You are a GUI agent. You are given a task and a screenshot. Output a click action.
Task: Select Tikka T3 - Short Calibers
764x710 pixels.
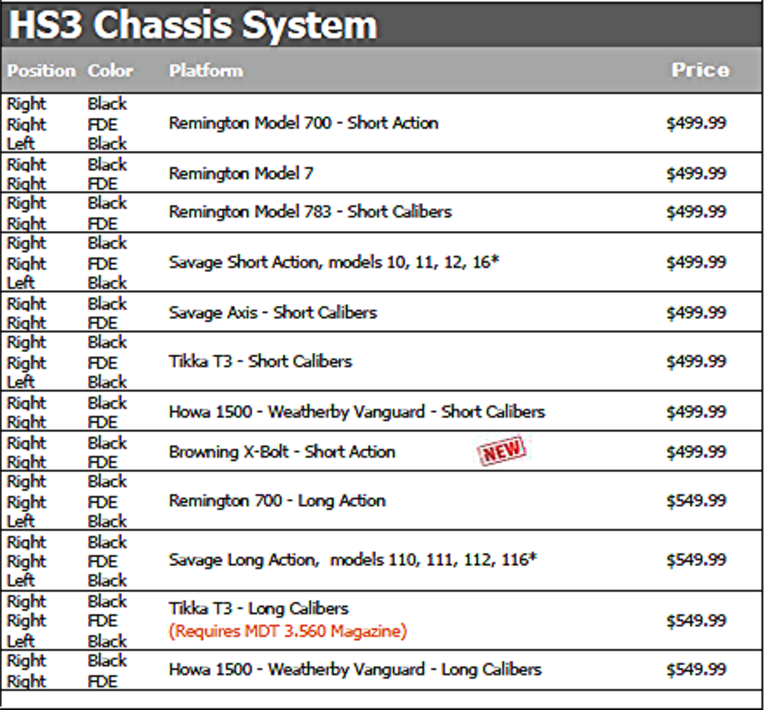tap(260, 361)
